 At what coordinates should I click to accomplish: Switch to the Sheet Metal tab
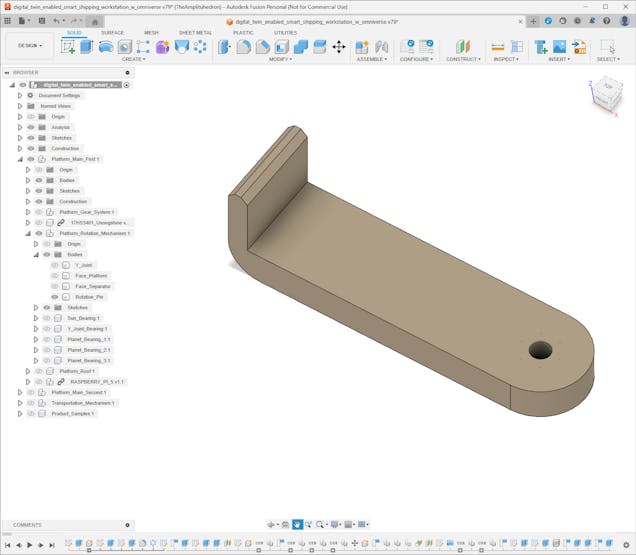click(x=195, y=32)
